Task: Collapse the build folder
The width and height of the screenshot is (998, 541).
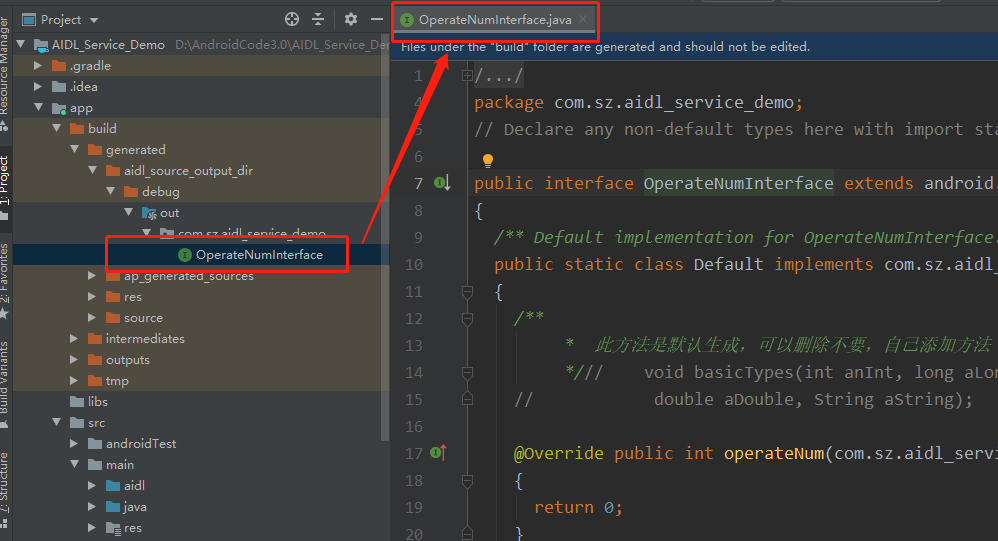Action: [x=57, y=129]
